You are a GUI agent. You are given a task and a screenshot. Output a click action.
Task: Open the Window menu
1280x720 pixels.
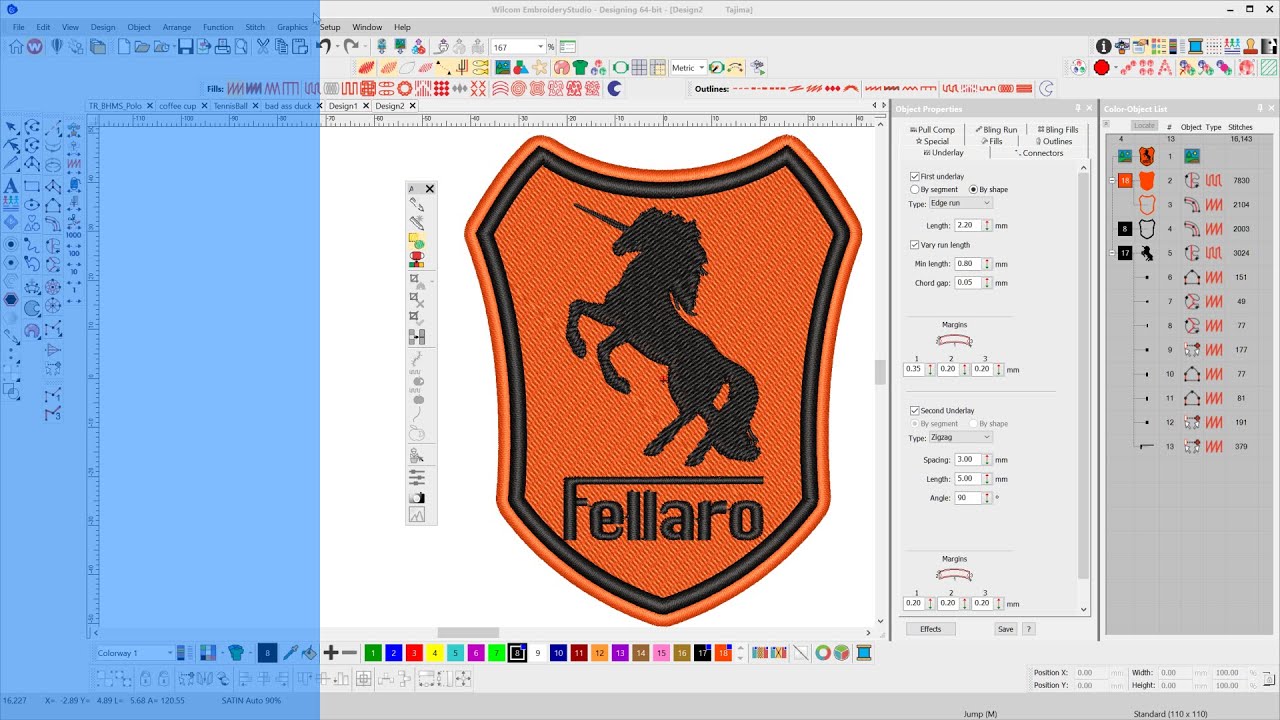coord(367,27)
